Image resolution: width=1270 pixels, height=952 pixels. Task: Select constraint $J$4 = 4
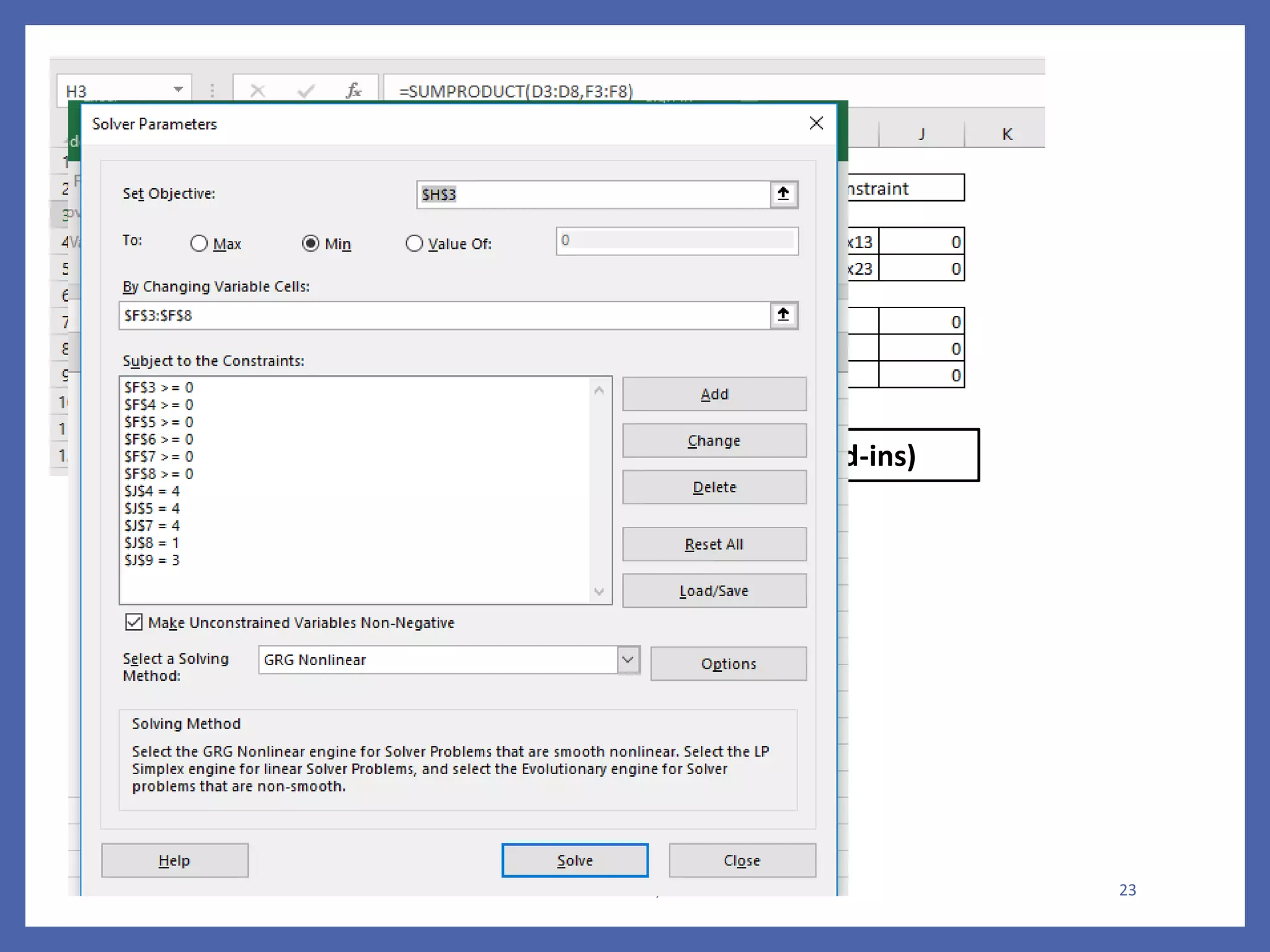coord(152,491)
